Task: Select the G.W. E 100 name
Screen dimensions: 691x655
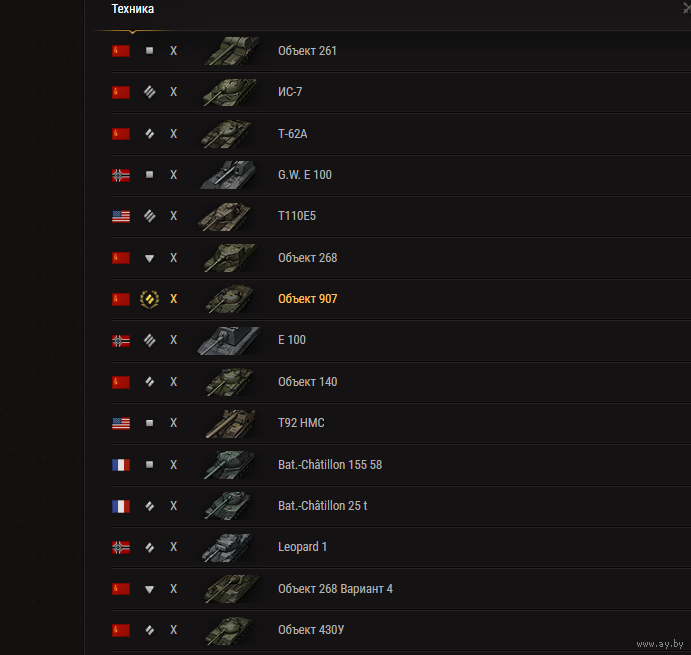Action: tap(305, 175)
